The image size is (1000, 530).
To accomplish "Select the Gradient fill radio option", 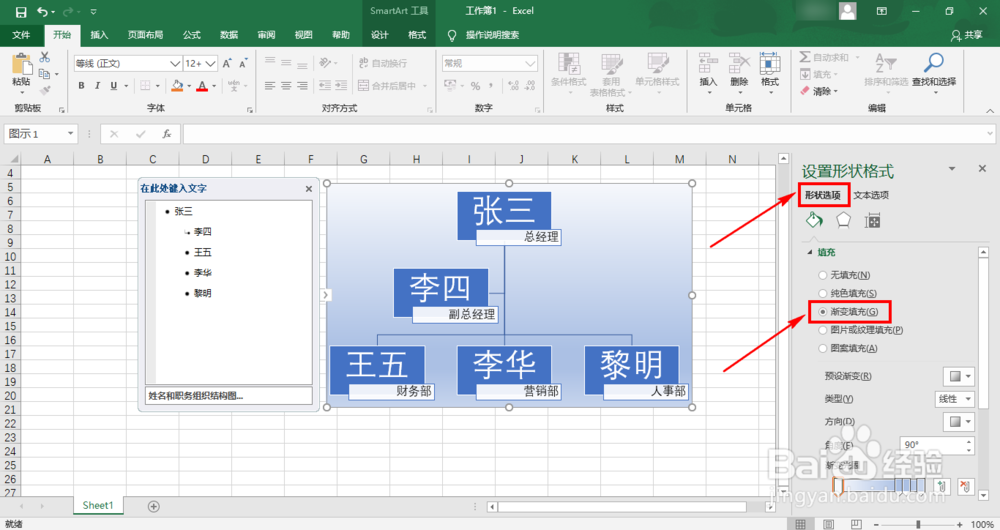I will click(x=823, y=312).
